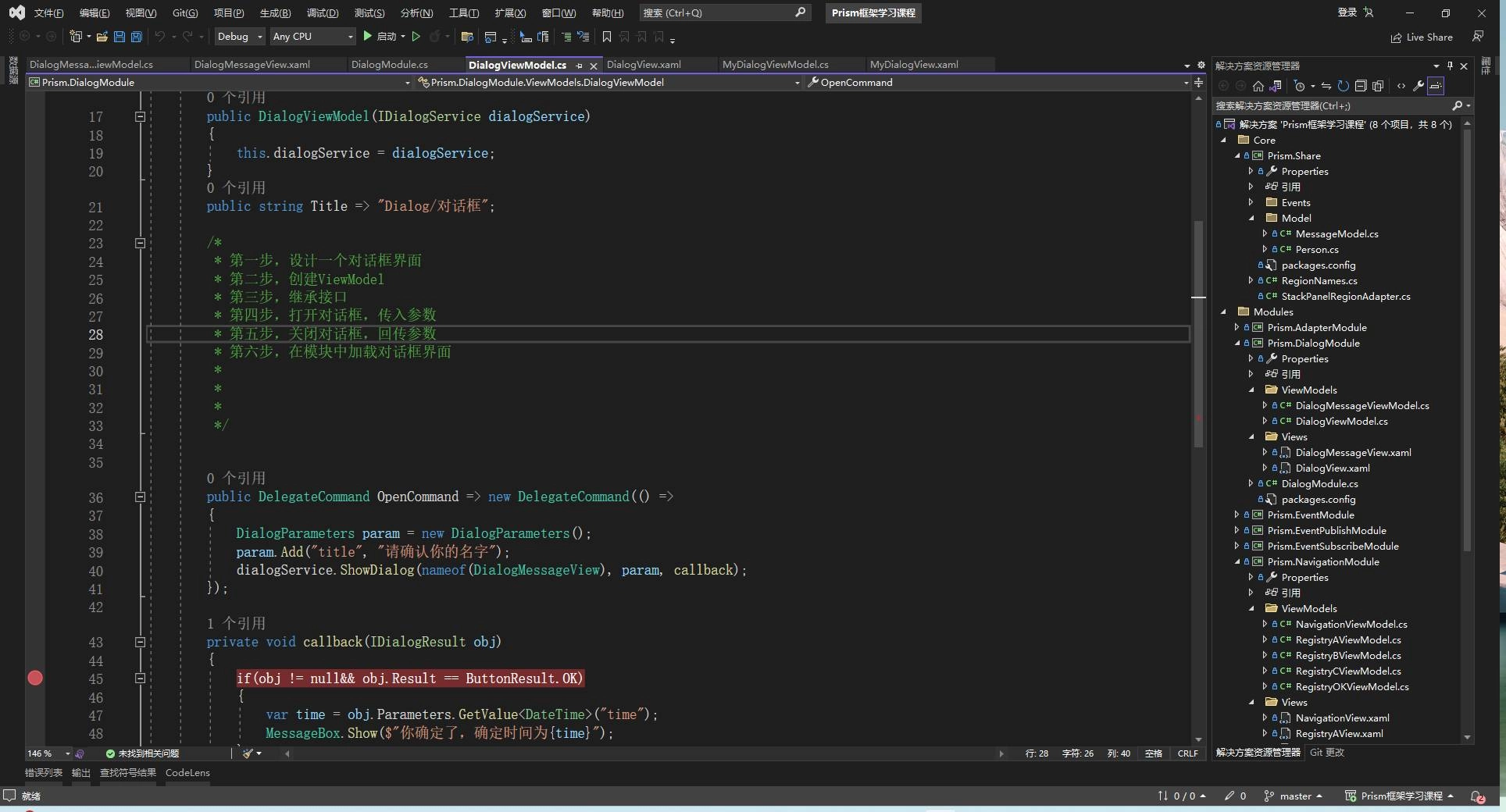The height and width of the screenshot is (812, 1506).
Task: Click the Live Share button
Action: pyautogui.click(x=1422, y=37)
